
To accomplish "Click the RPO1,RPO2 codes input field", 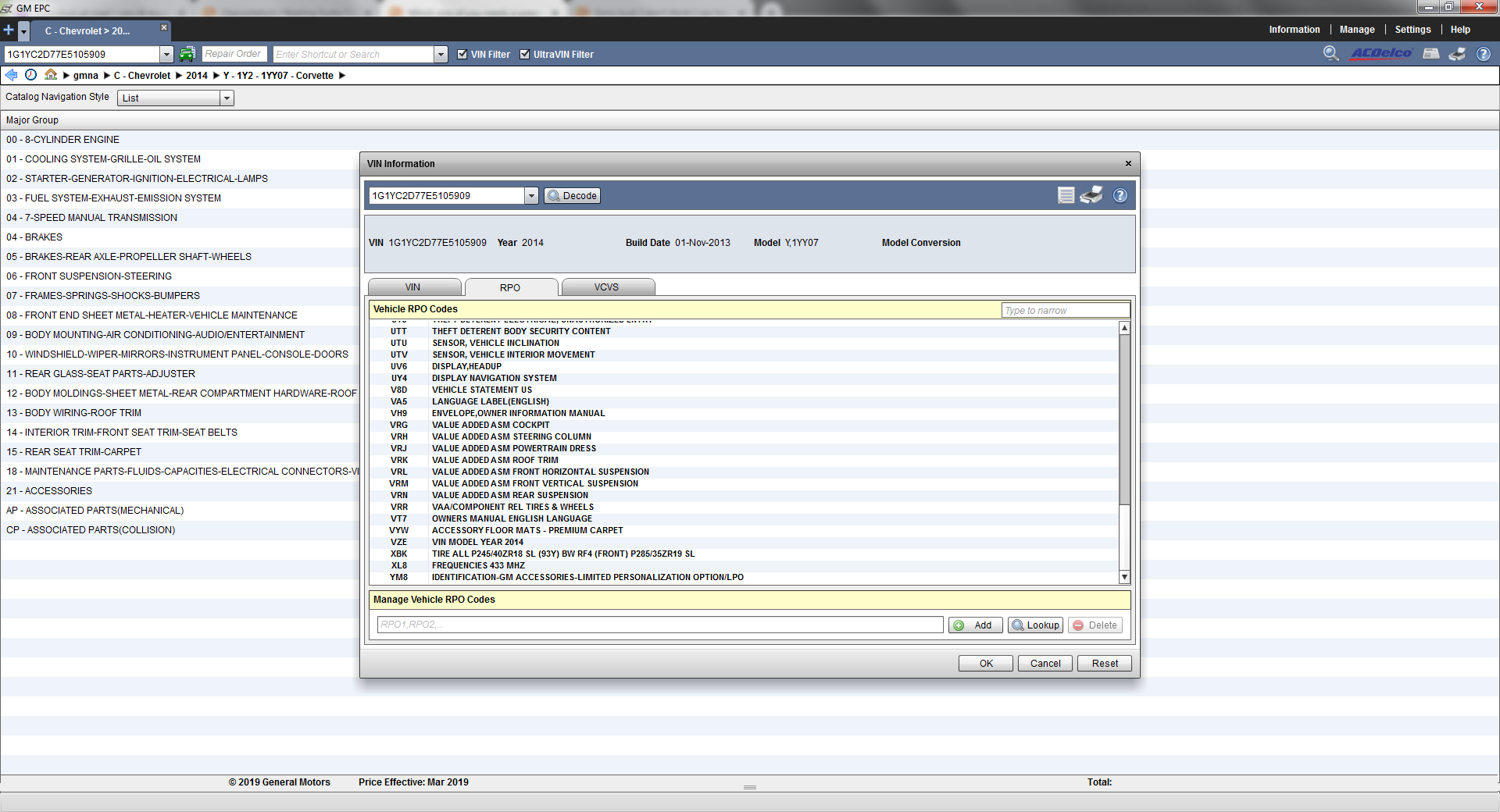I will point(660,625).
